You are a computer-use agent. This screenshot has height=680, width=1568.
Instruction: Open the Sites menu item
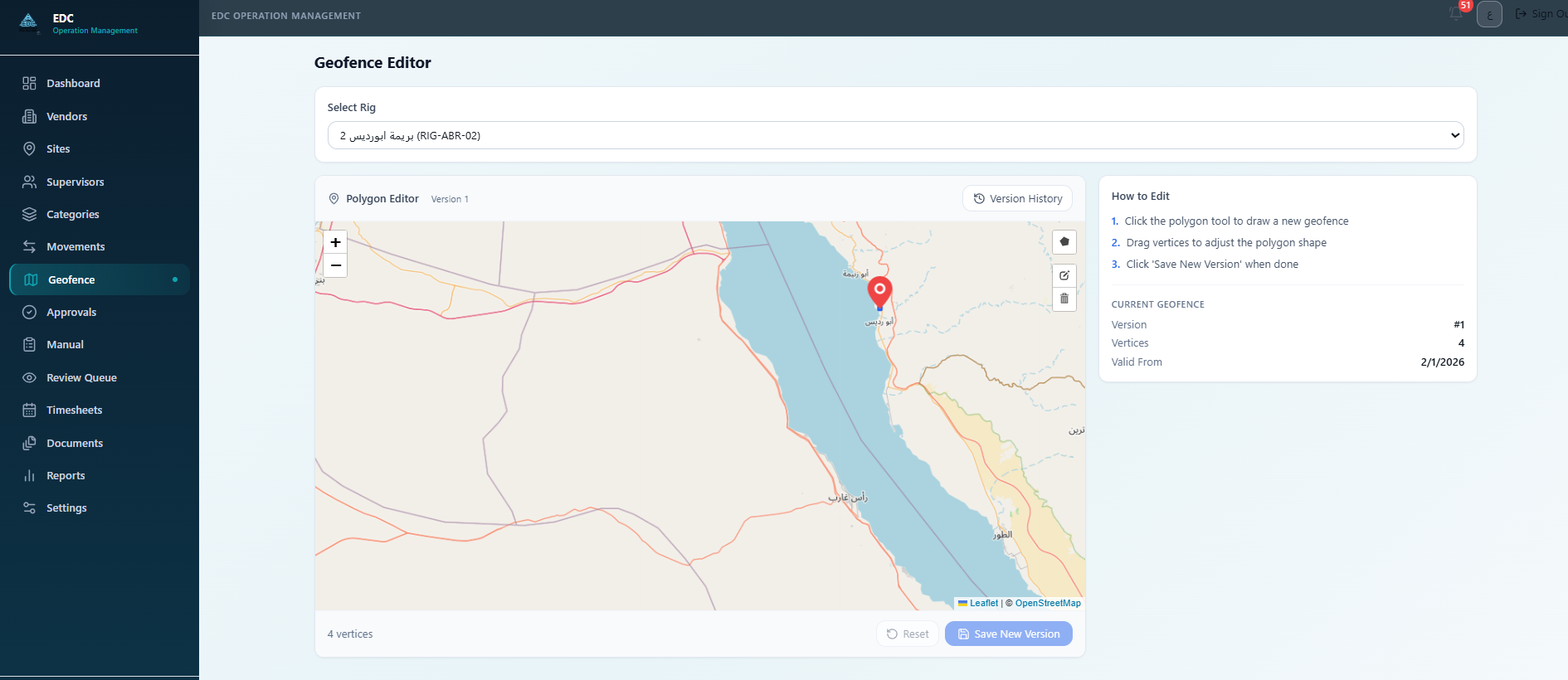[x=100, y=148]
